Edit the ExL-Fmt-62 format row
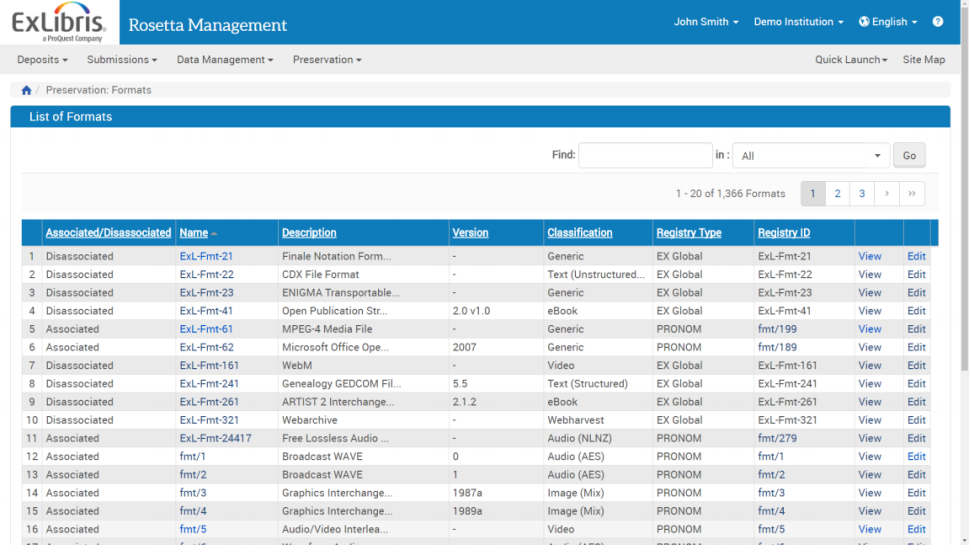 click(x=916, y=348)
